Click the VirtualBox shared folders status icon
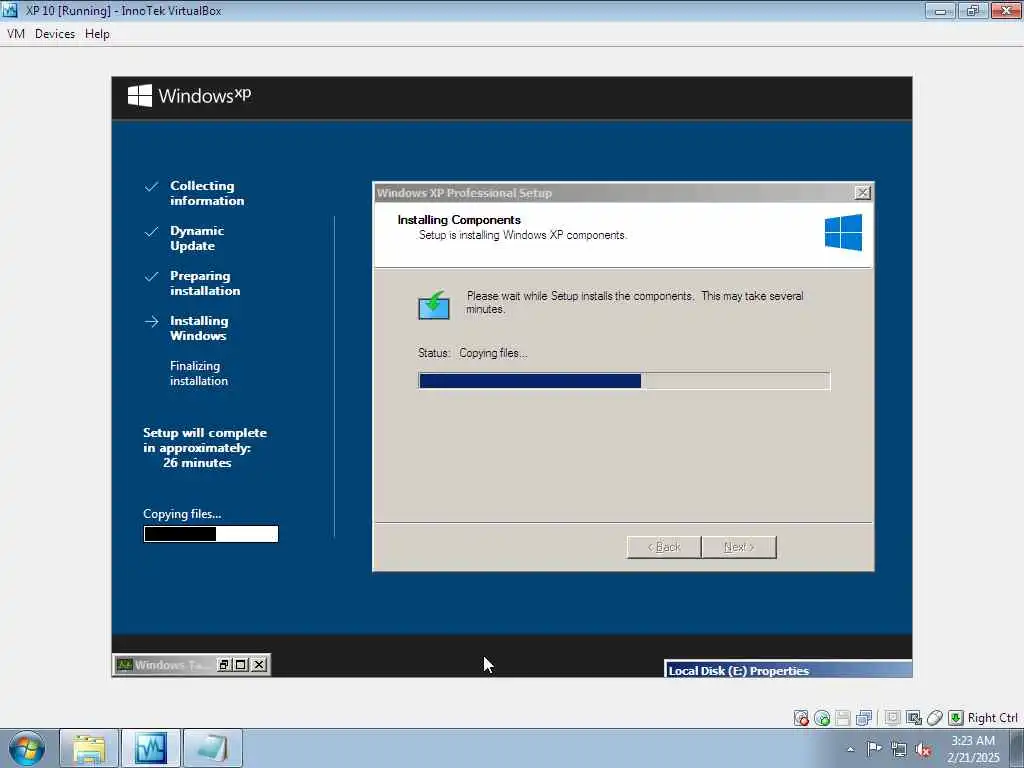 tap(864, 718)
